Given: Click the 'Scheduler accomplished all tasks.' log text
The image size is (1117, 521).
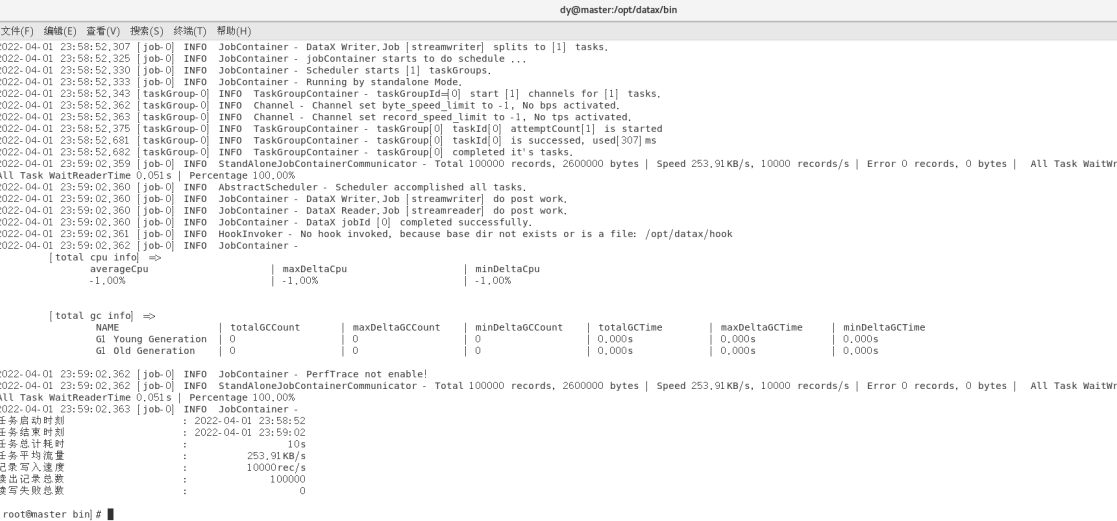Looking at the screenshot, I should coord(428,187).
